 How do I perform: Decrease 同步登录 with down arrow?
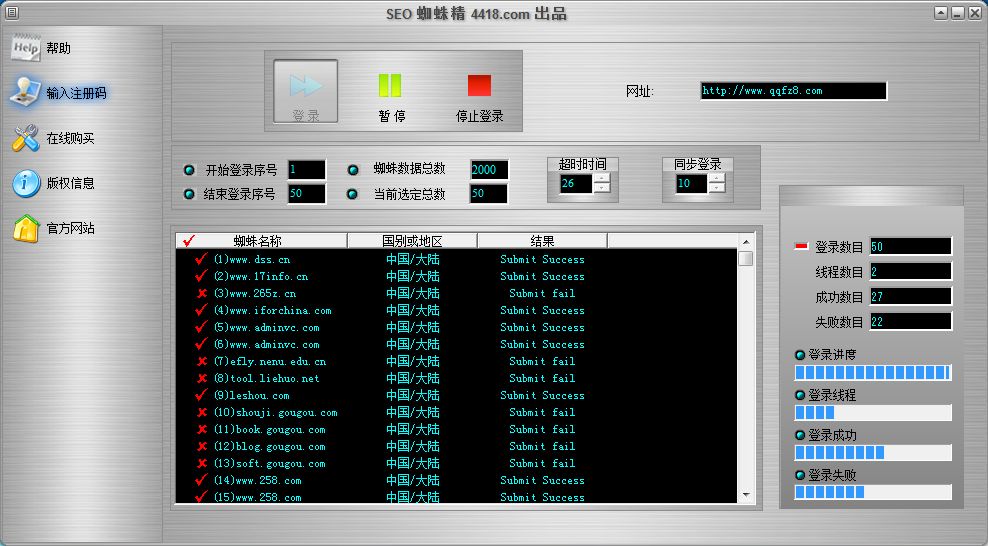coord(716,188)
